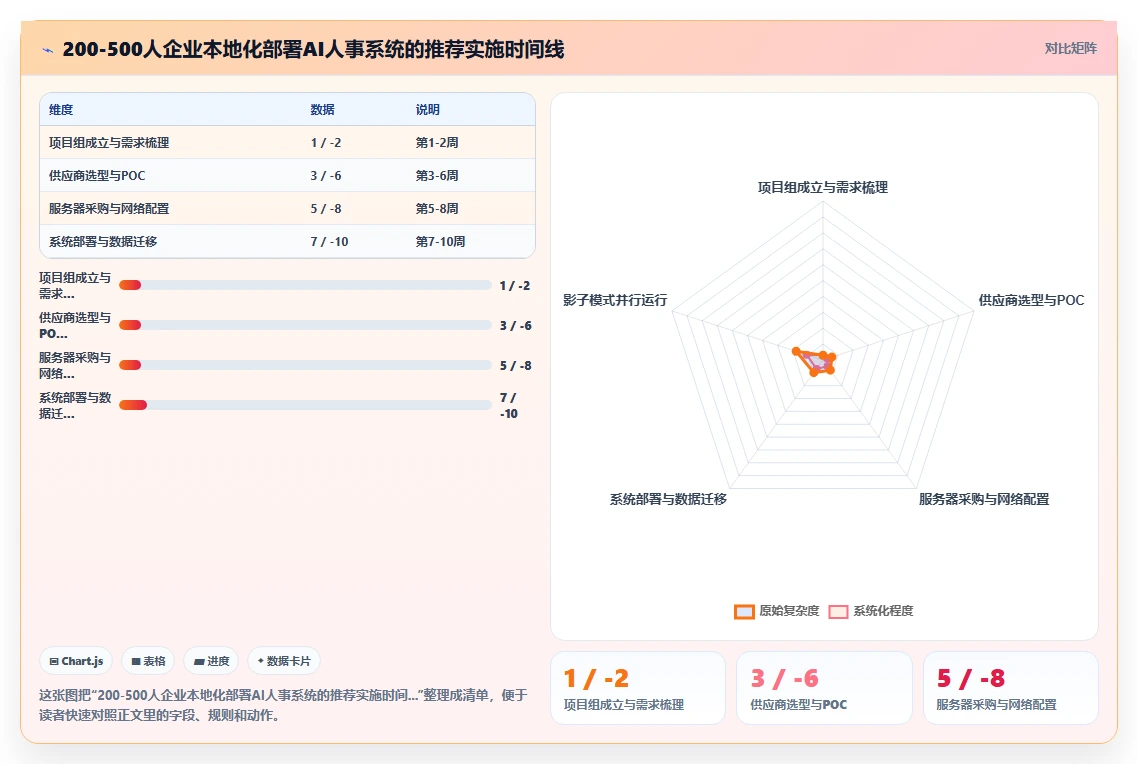
Task: Click the progress value 7 / -10
Action: (509, 406)
